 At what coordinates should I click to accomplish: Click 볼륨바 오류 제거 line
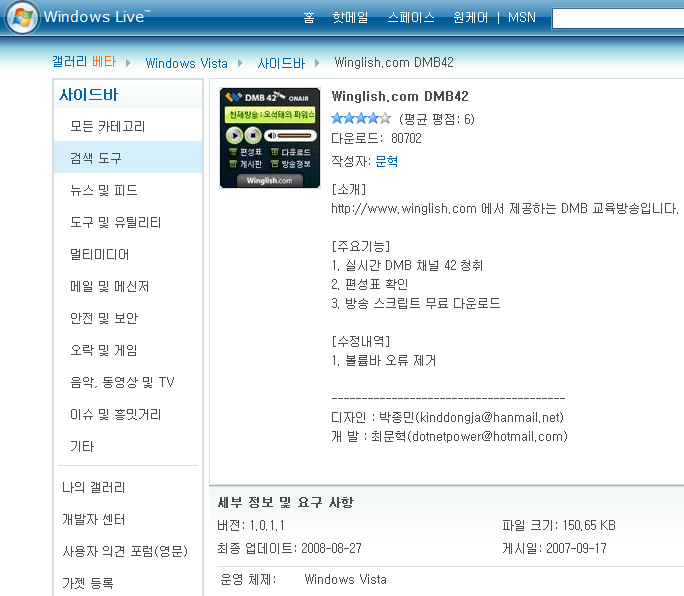[384, 360]
